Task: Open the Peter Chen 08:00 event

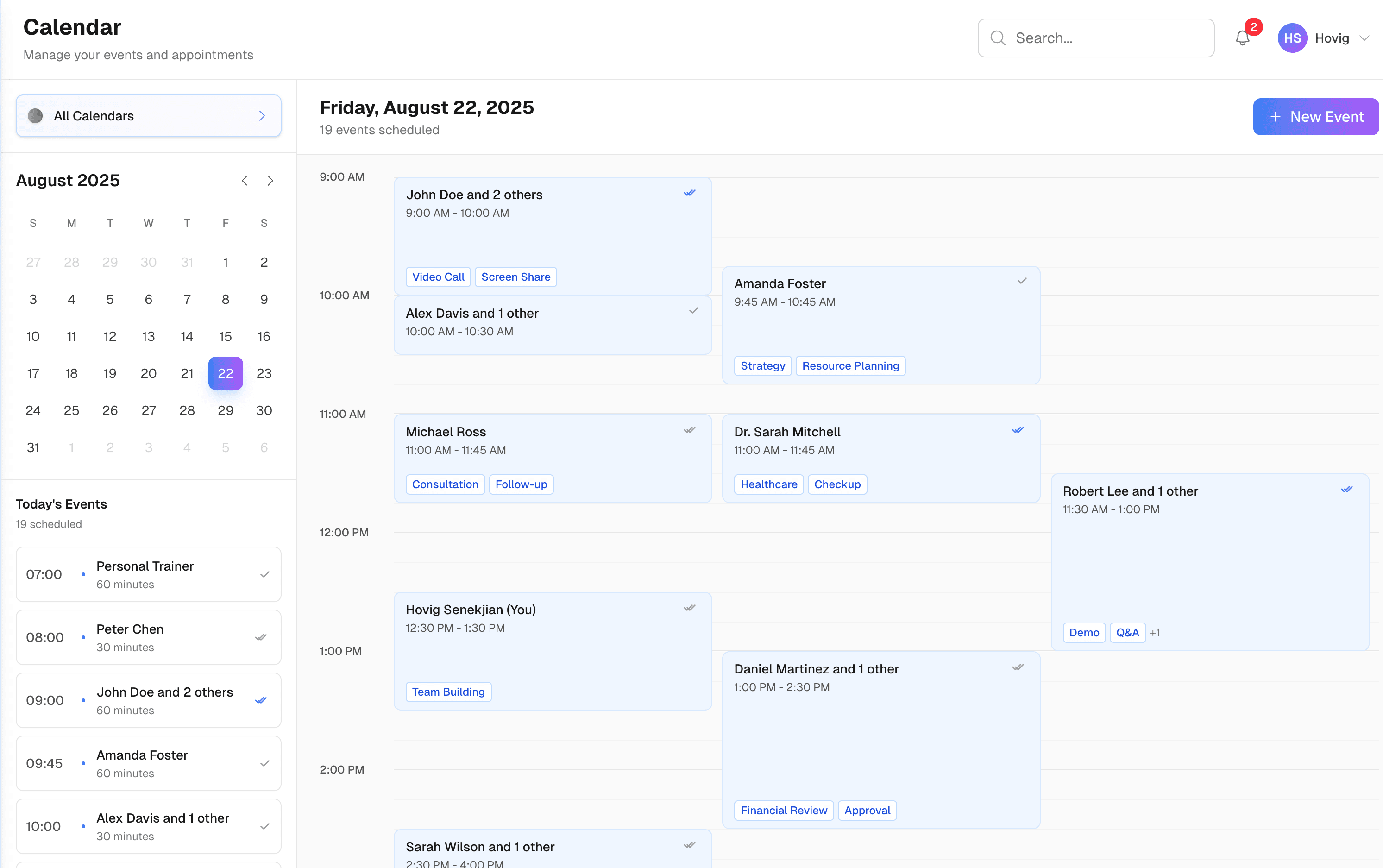Action: point(148,637)
